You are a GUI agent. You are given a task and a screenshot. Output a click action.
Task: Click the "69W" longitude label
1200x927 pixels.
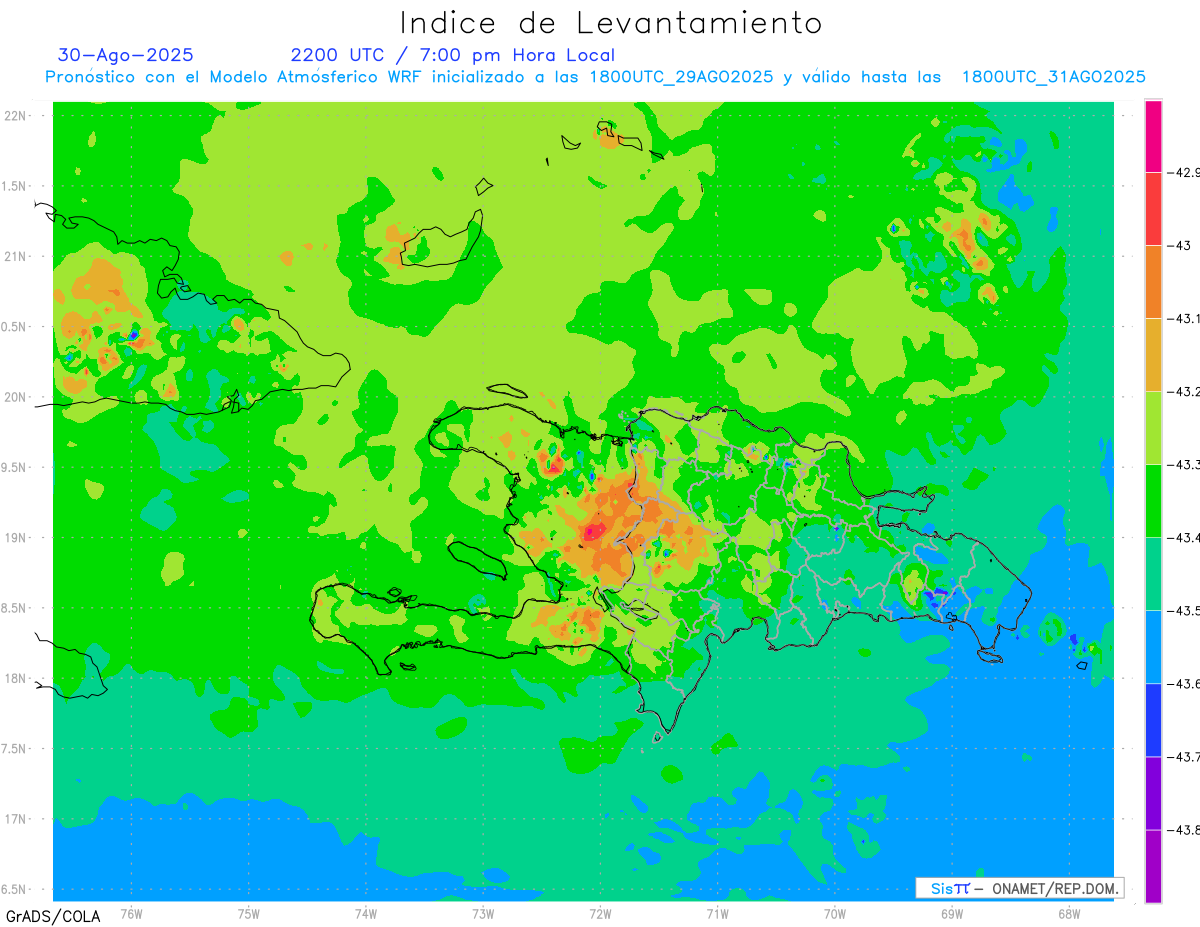coord(951,913)
